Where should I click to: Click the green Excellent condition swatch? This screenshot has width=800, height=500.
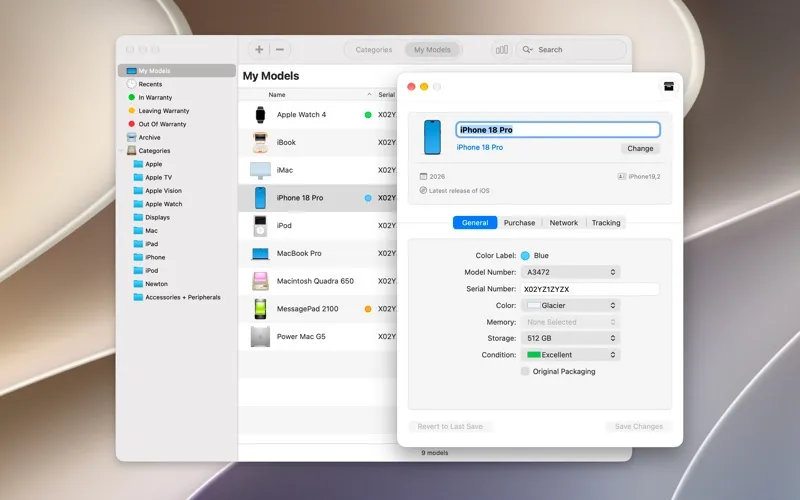[534, 355]
